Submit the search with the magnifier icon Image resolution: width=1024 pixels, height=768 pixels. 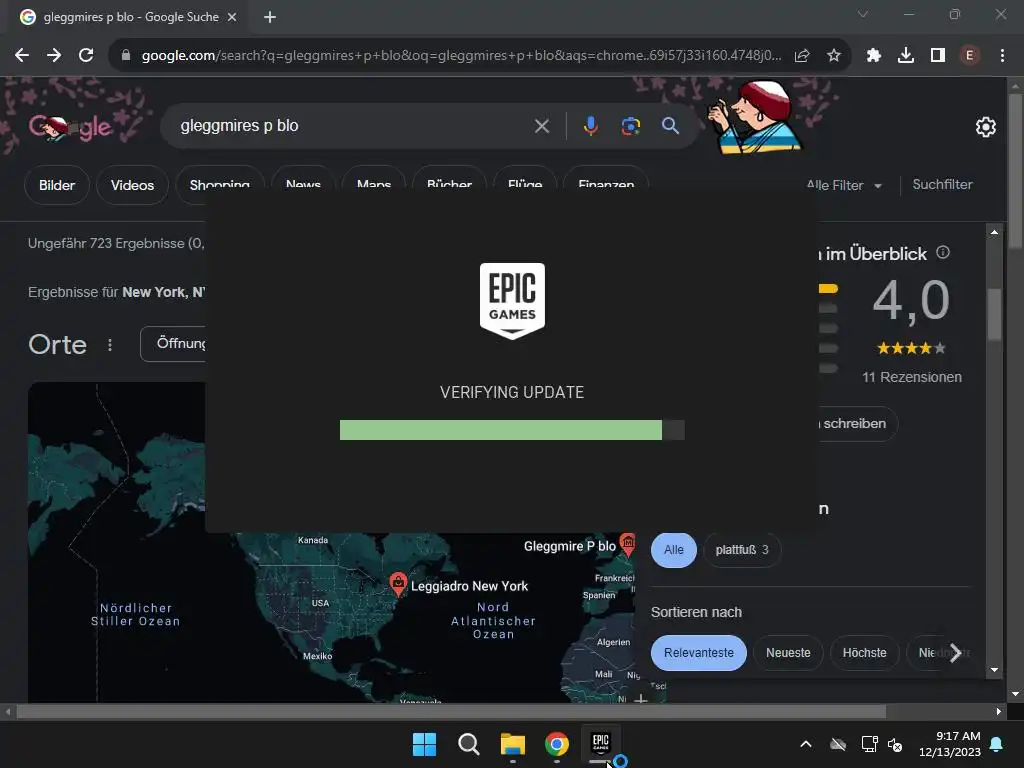[x=670, y=126]
